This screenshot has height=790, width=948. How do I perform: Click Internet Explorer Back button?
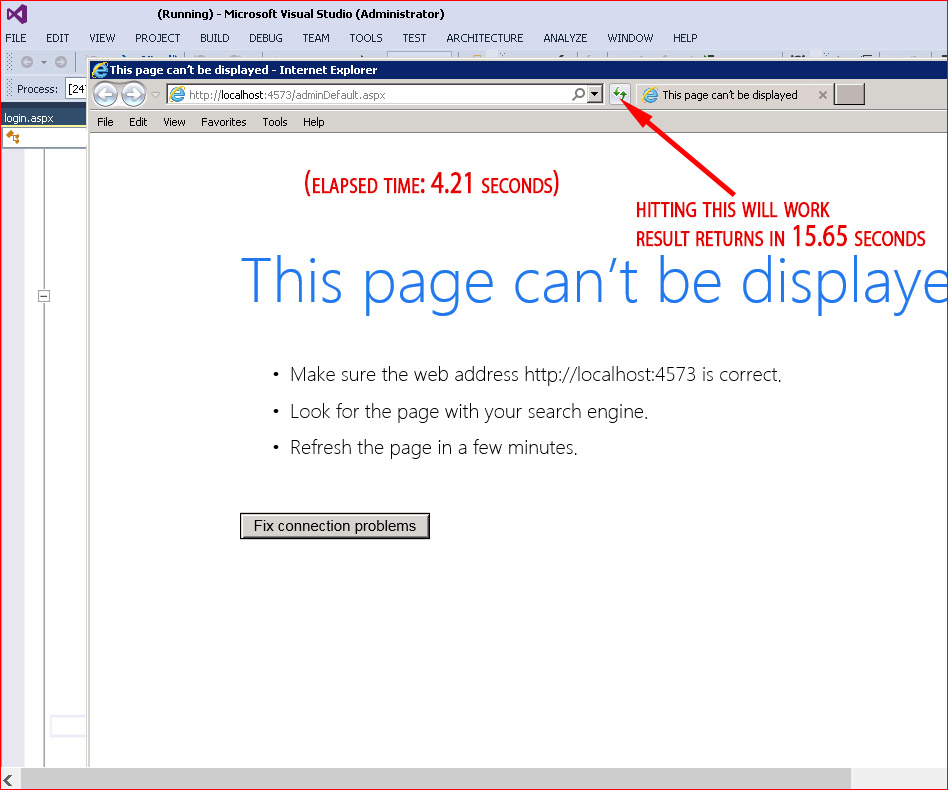click(105, 94)
